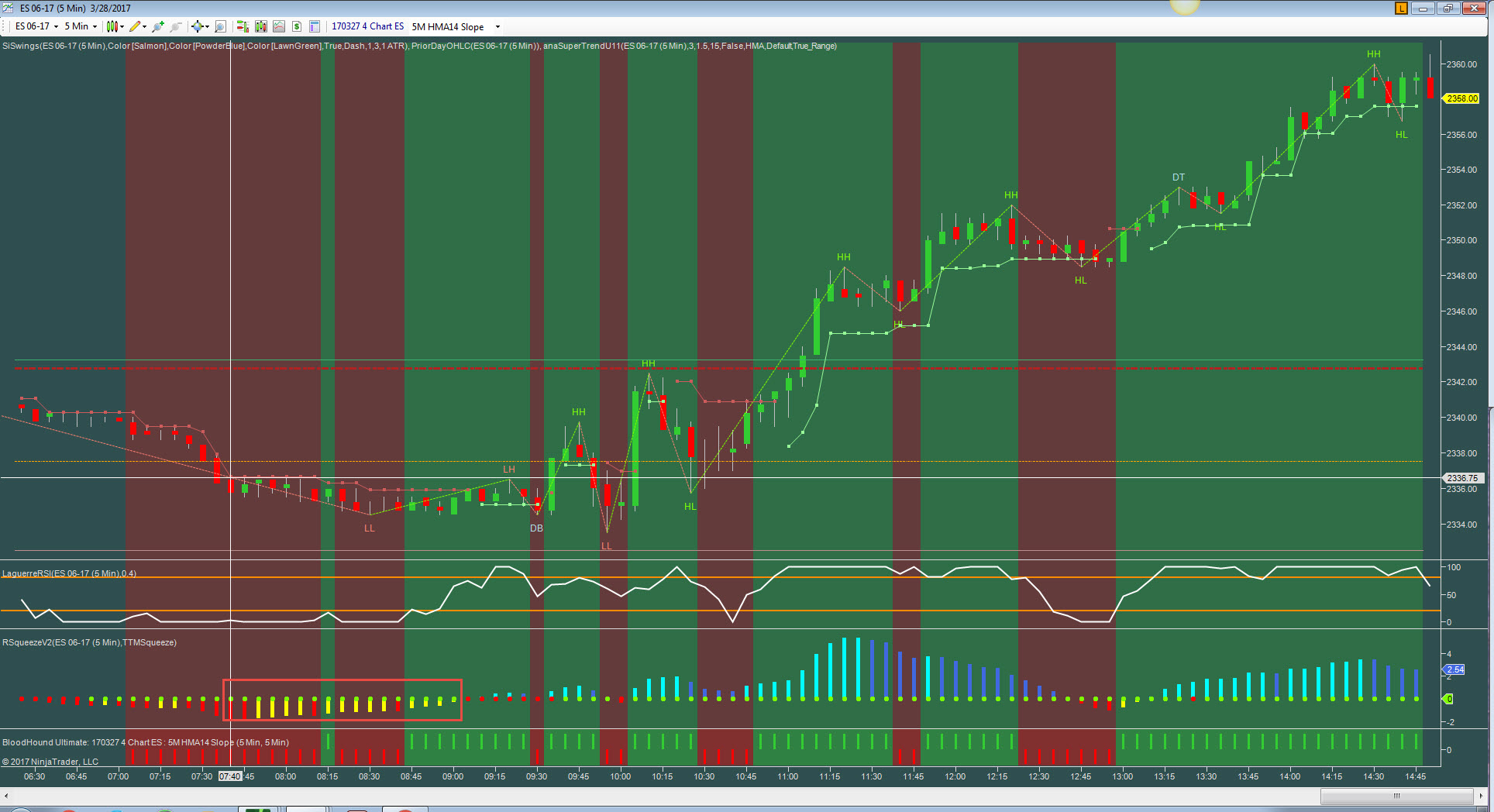Minimize the chart window

click(1423, 9)
